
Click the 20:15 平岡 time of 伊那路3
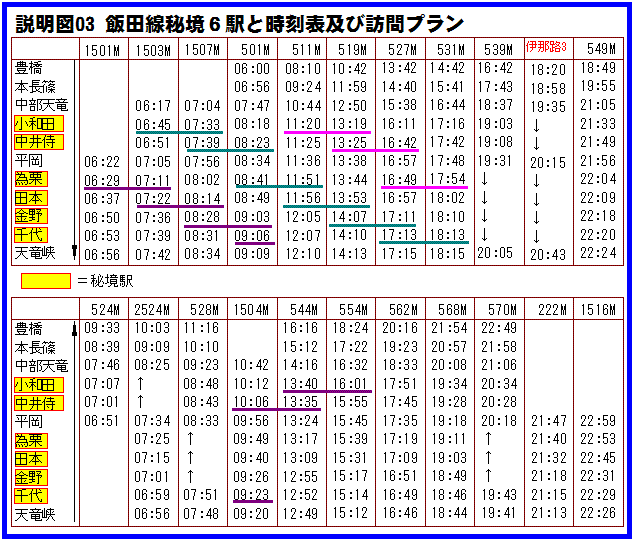click(x=548, y=163)
